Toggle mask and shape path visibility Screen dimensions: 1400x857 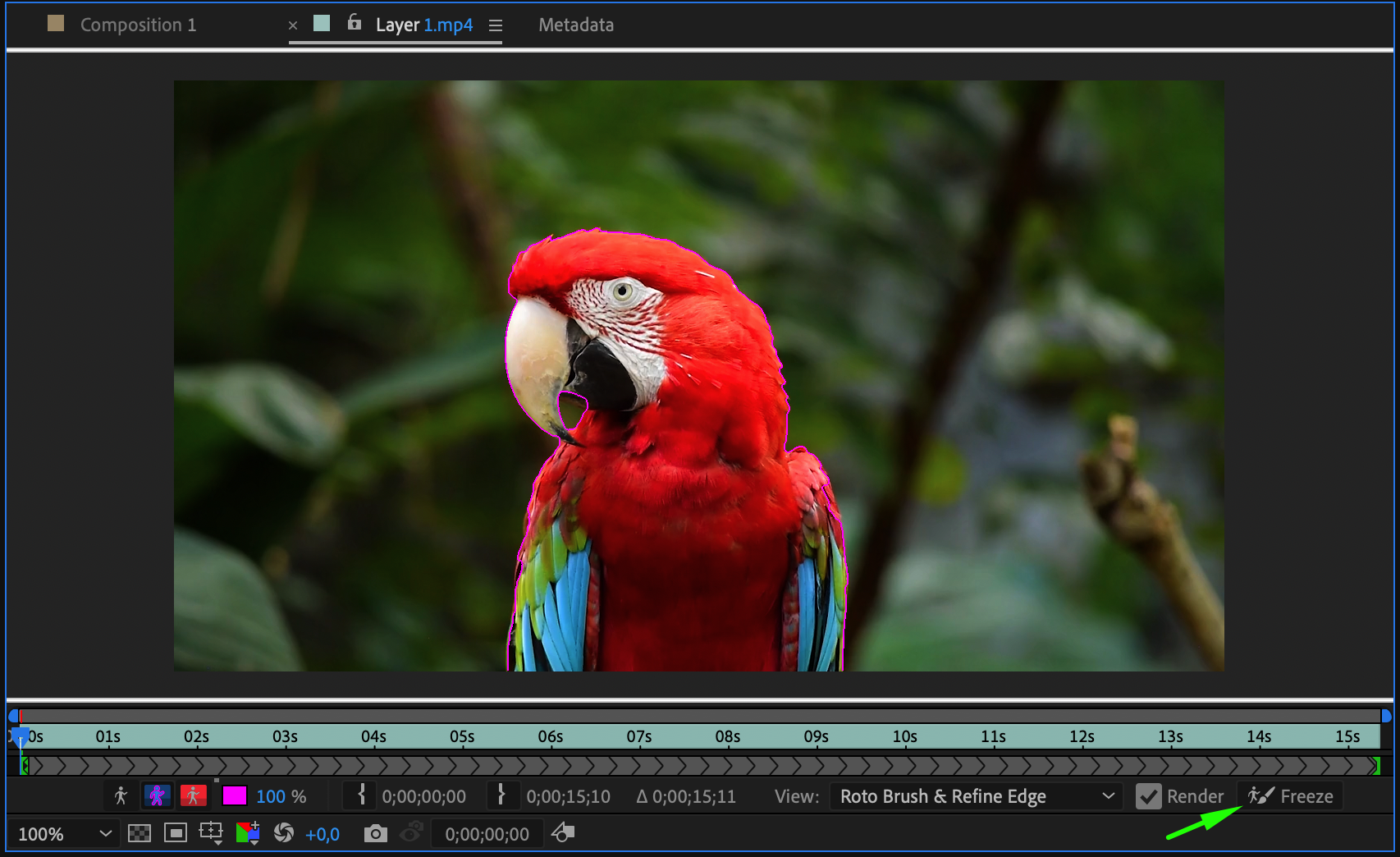point(176,834)
